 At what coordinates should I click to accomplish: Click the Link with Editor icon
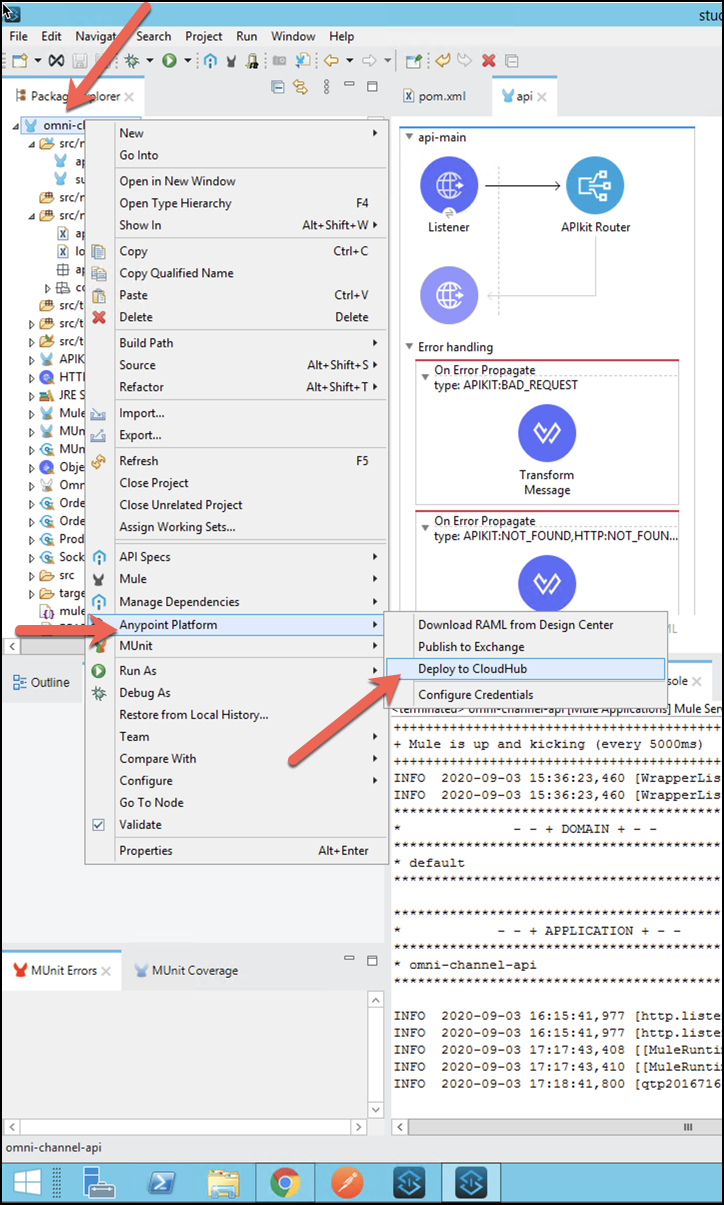300,87
